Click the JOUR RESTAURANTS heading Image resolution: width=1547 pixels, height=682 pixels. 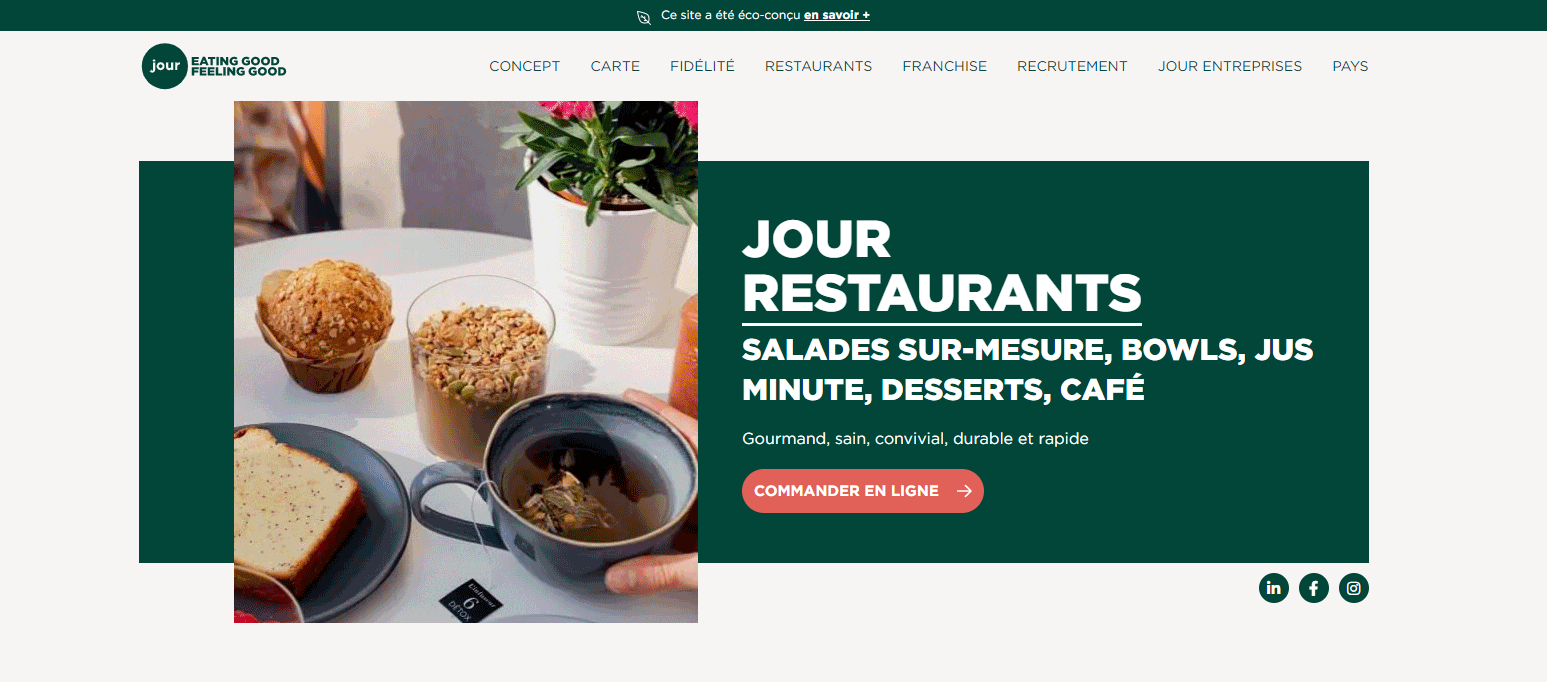[x=941, y=267]
